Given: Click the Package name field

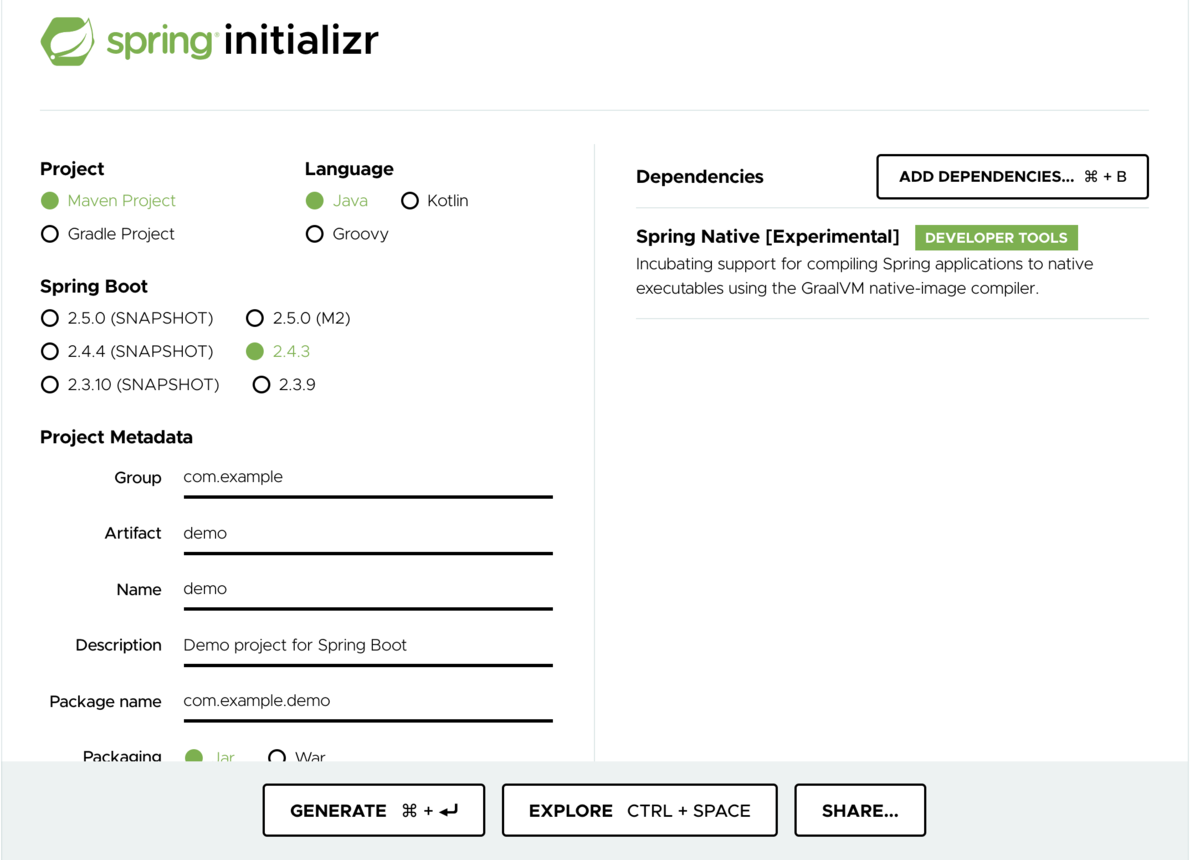Looking at the screenshot, I should click(367, 701).
